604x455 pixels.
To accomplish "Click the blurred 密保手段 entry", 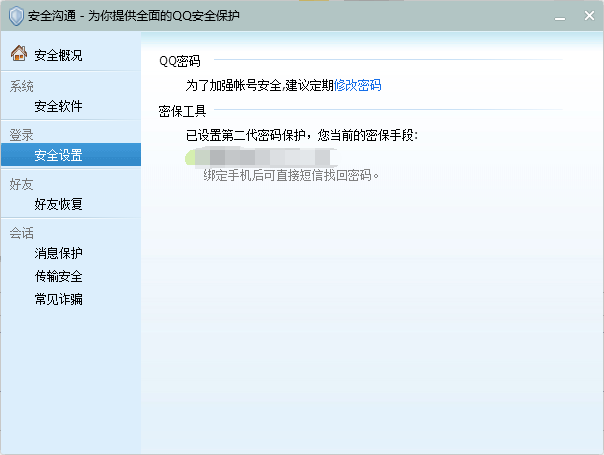I will [261, 157].
